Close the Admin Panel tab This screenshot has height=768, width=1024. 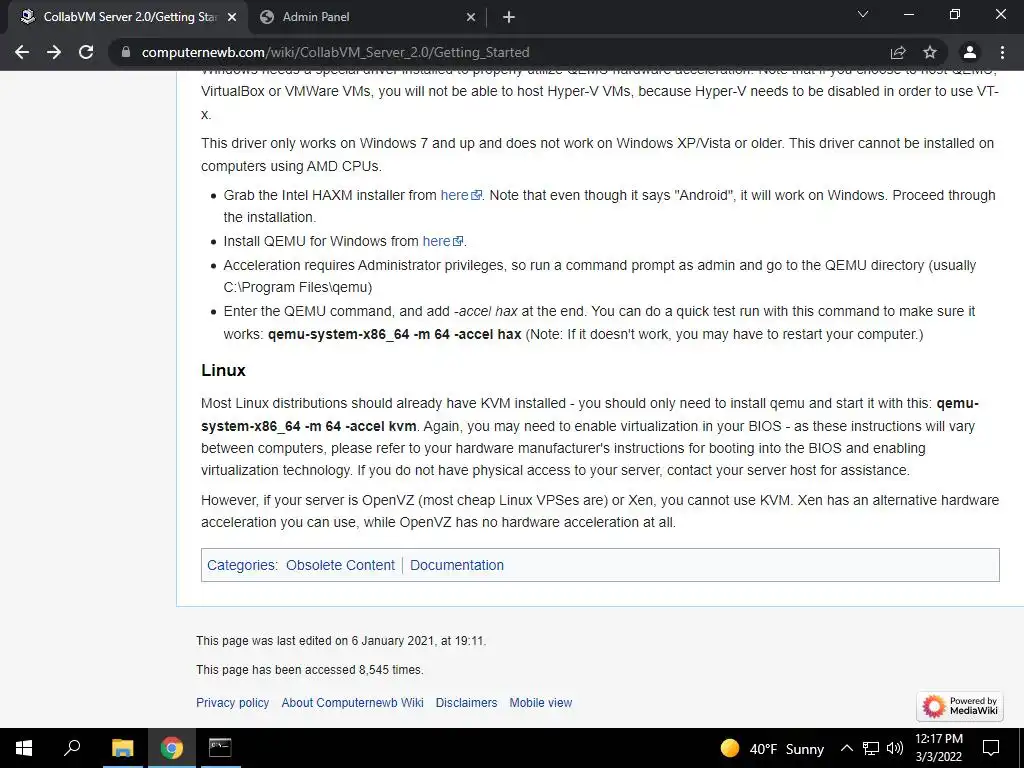pyautogui.click(x=471, y=18)
